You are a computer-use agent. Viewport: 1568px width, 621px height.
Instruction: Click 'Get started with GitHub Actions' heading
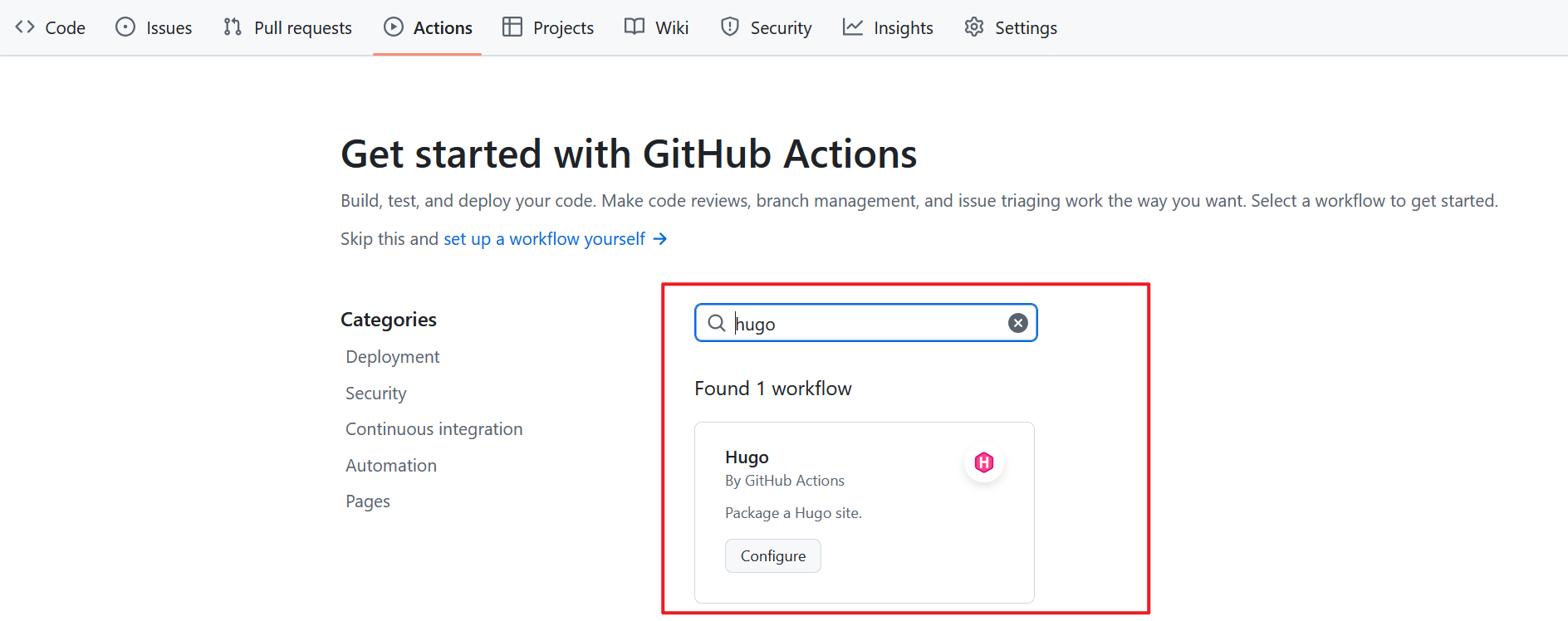(x=629, y=154)
